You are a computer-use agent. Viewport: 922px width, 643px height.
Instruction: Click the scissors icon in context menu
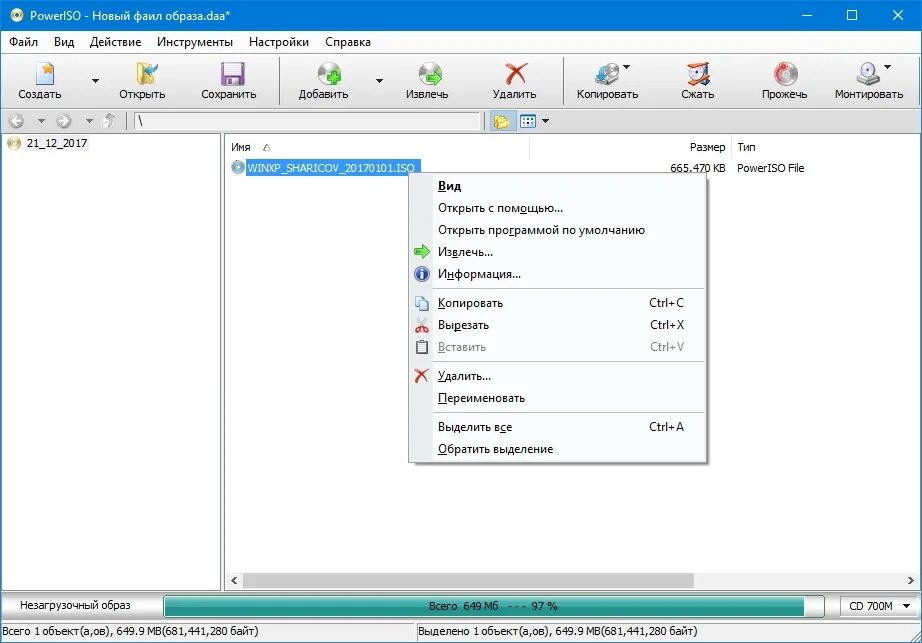tap(422, 325)
